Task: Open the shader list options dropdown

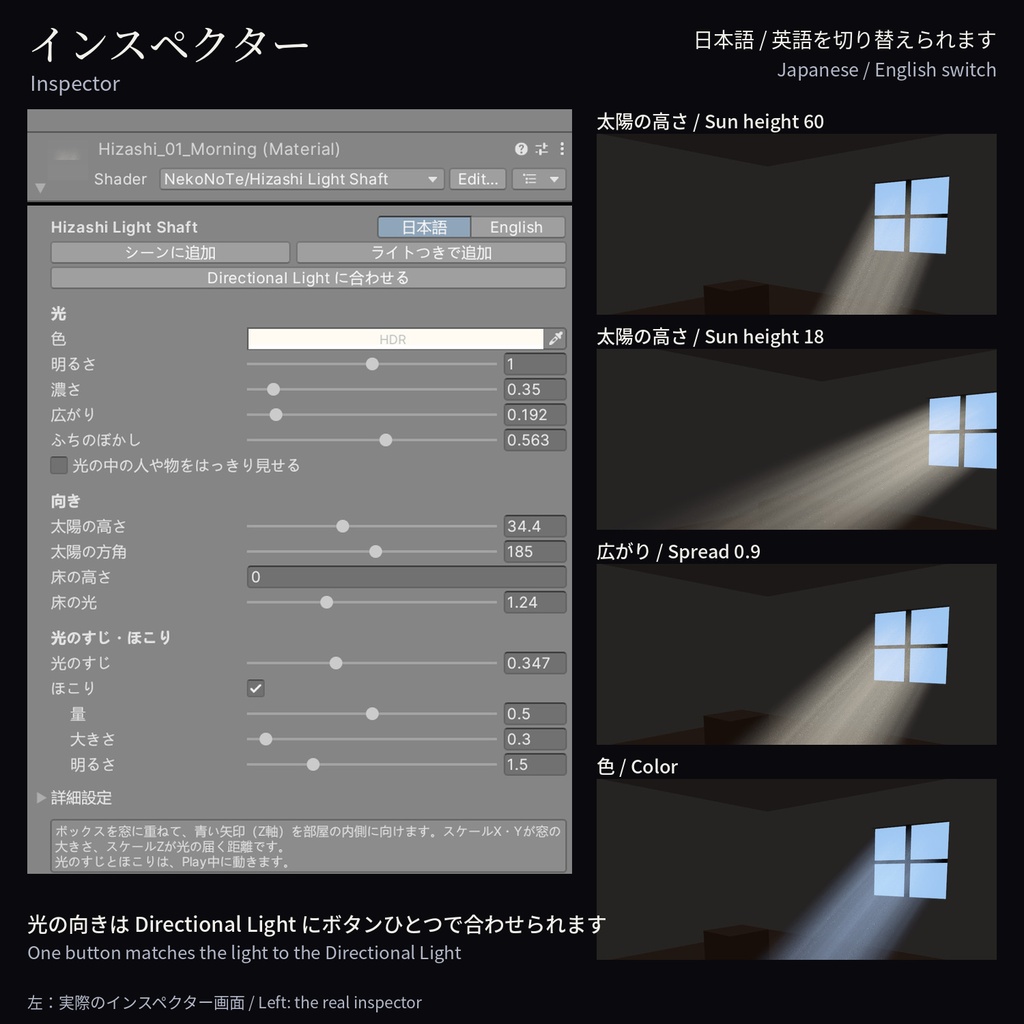Action: (539, 179)
